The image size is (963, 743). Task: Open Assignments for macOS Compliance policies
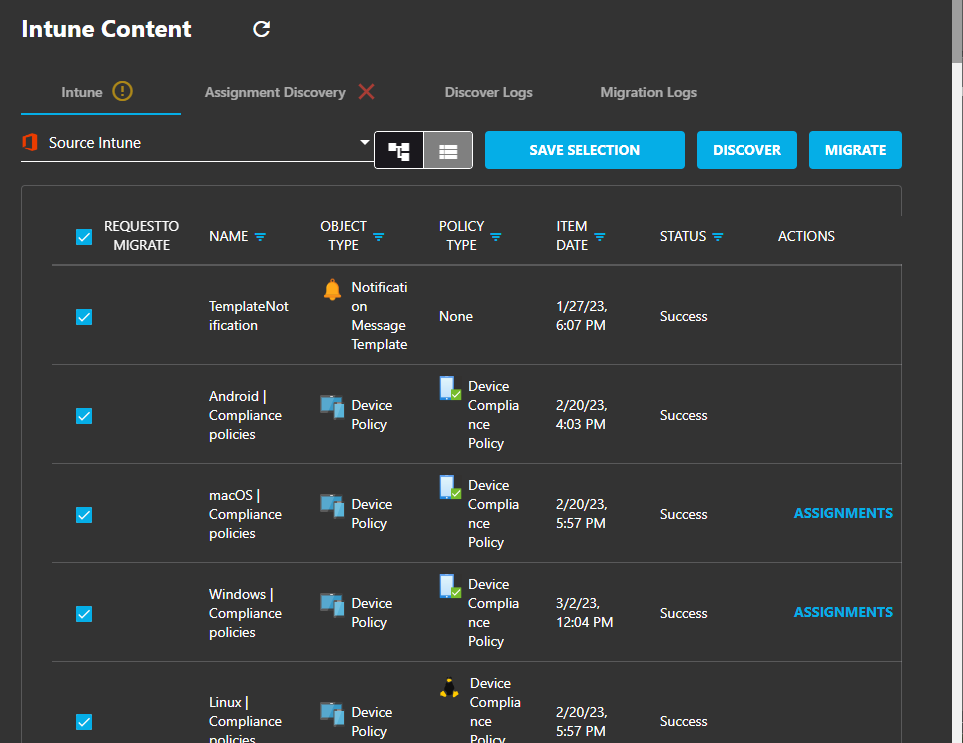point(843,513)
